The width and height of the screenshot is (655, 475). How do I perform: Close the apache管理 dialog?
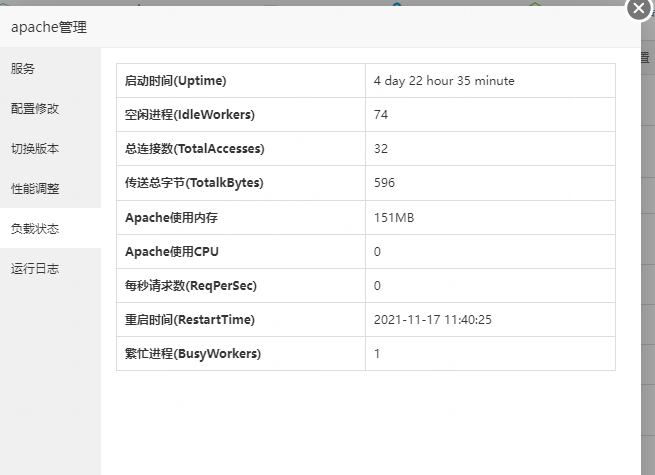pyautogui.click(x=639, y=8)
